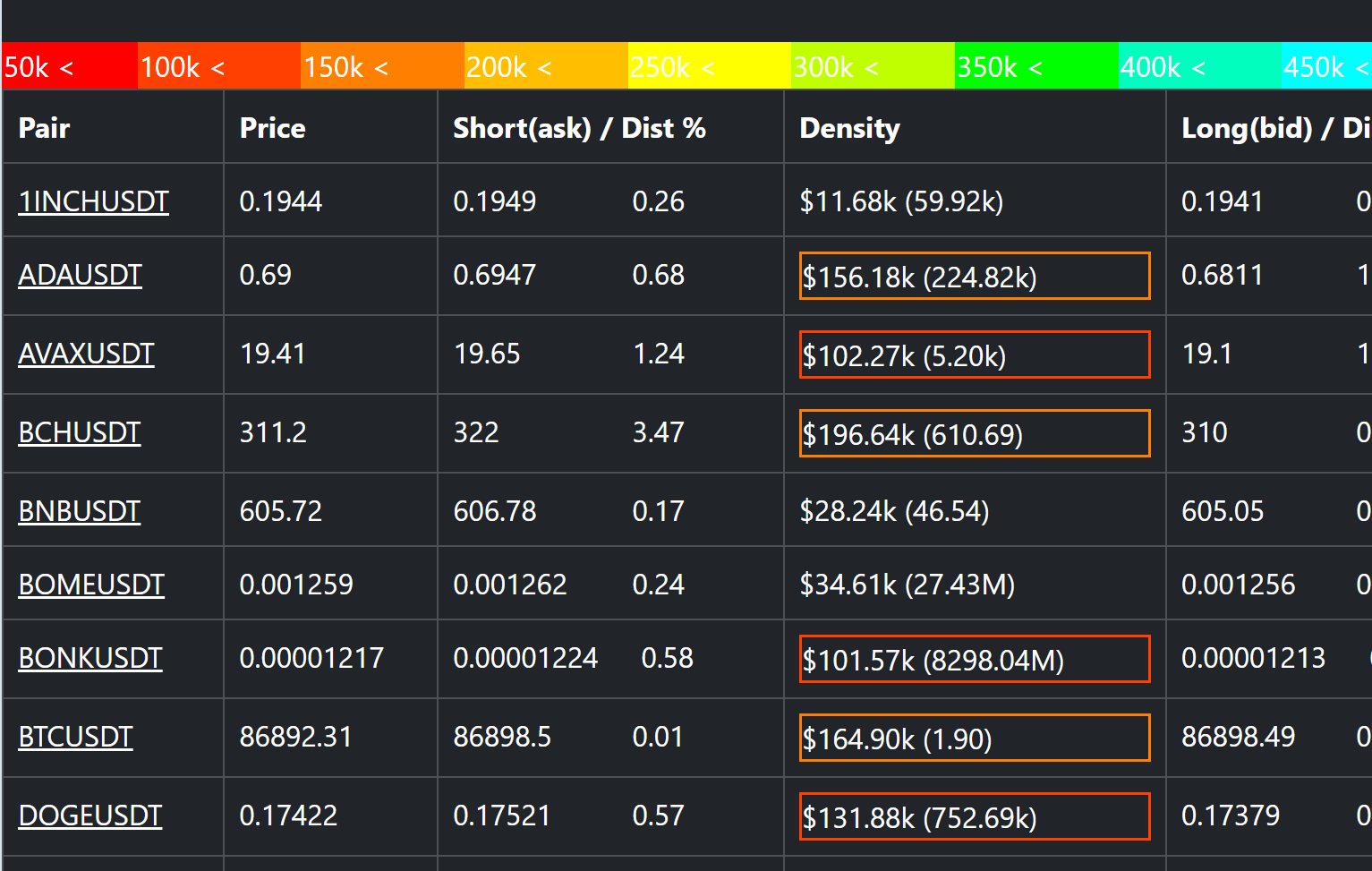Screen dimensions: 1372x871
Task: Click BTCUSDT short ask 86898.5
Action: [x=502, y=737]
